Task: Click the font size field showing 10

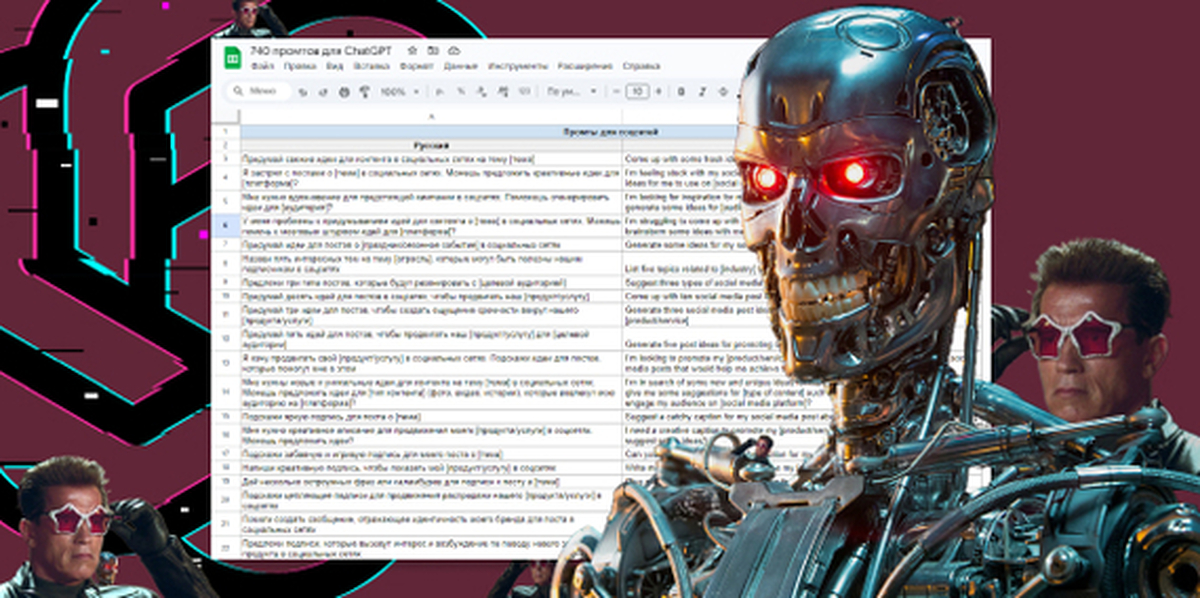Action: (637, 91)
